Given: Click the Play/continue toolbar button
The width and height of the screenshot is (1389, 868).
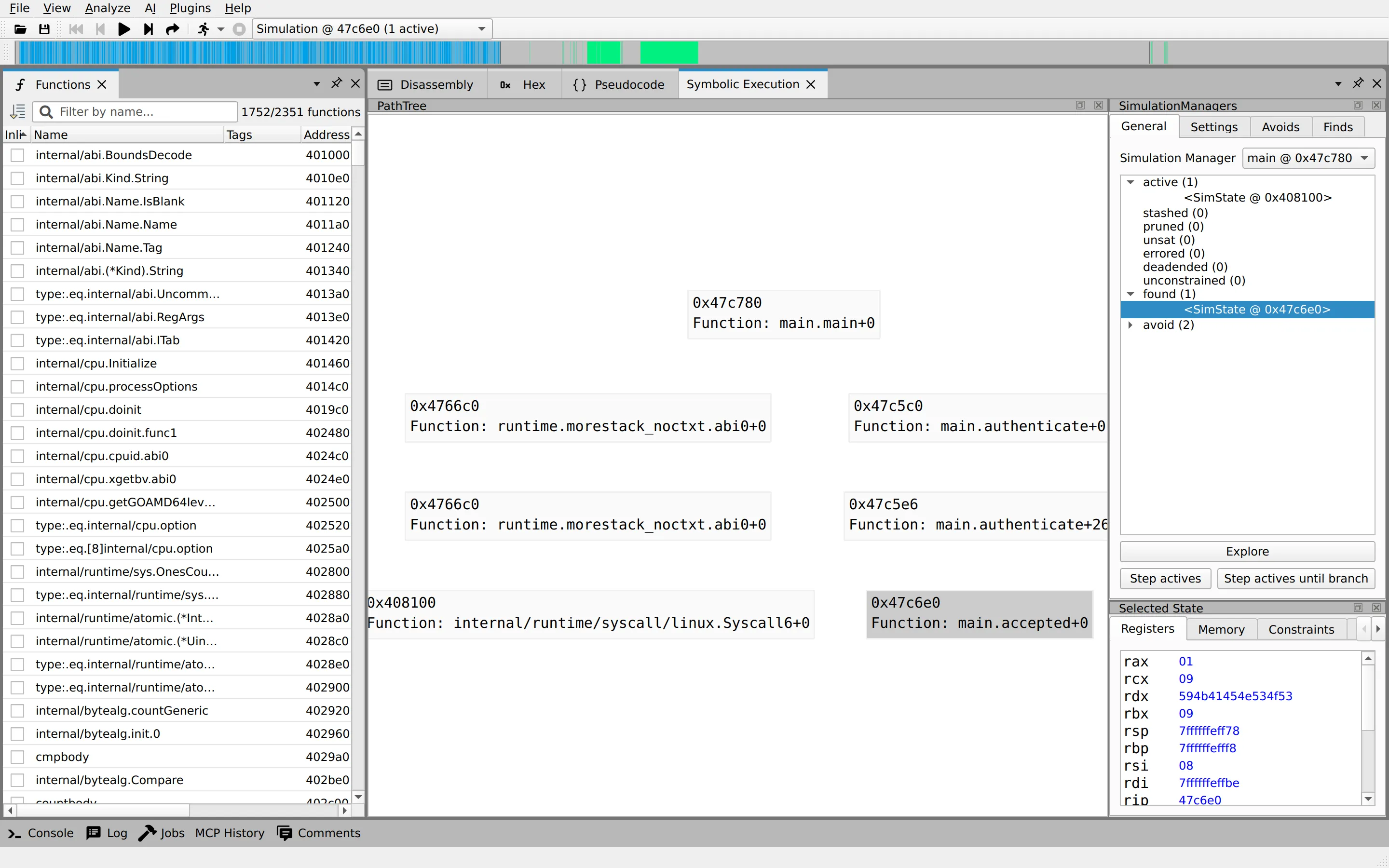Looking at the screenshot, I should pyautogui.click(x=124, y=29).
